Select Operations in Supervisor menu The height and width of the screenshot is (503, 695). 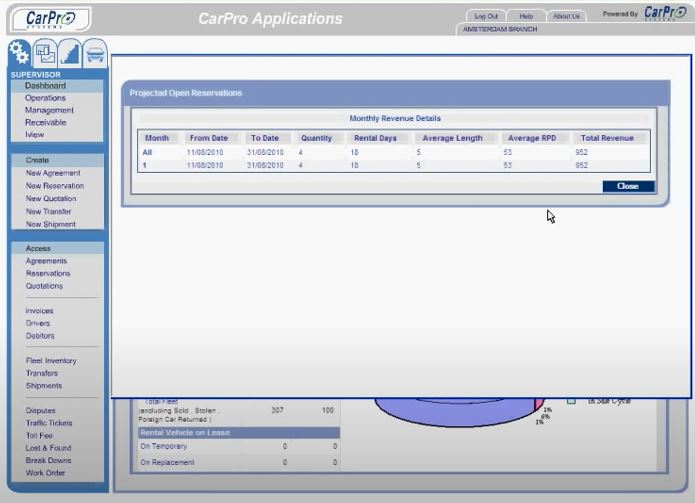45,98
